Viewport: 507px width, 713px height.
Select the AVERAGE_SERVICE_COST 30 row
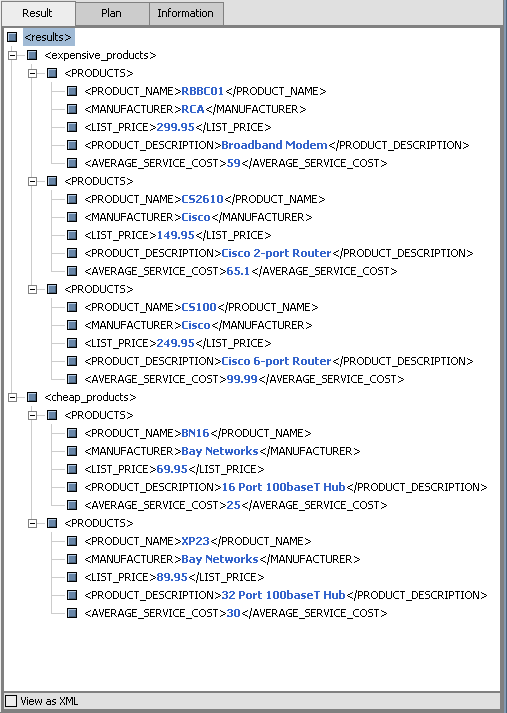[236, 613]
